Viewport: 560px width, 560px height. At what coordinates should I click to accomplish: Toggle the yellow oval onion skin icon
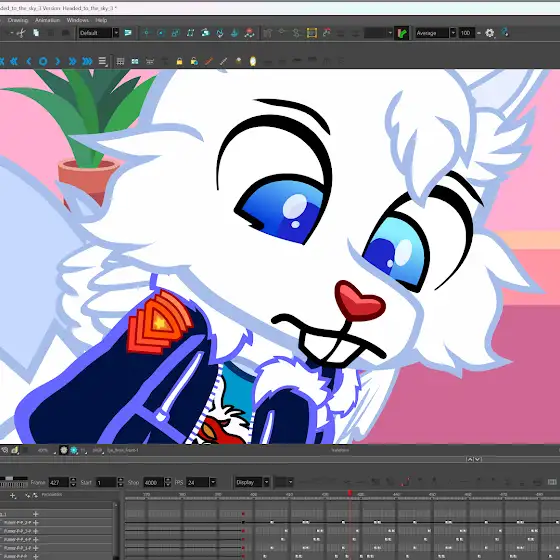253,61
